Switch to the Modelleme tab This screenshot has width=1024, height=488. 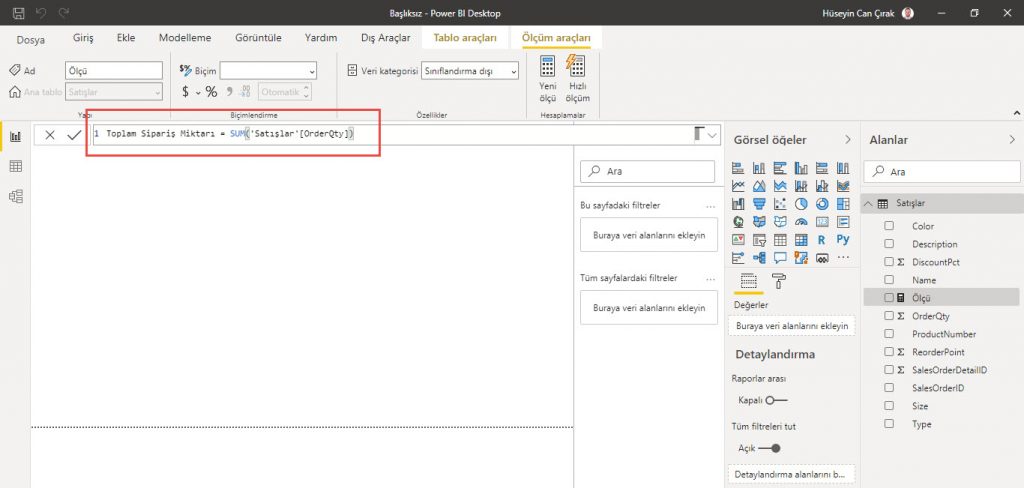(185, 38)
